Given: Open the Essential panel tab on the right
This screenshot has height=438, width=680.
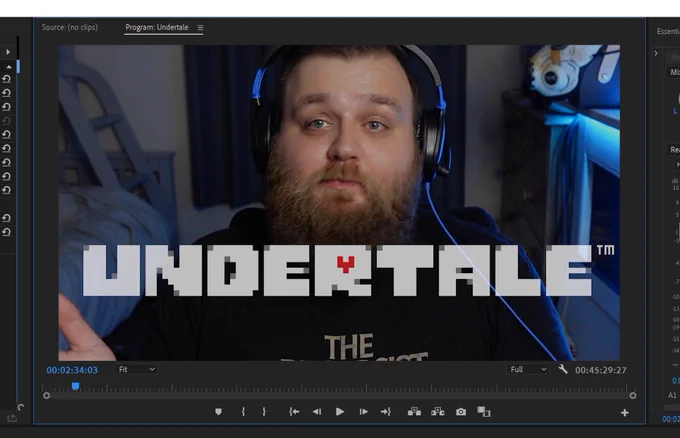Looking at the screenshot, I should [668, 31].
